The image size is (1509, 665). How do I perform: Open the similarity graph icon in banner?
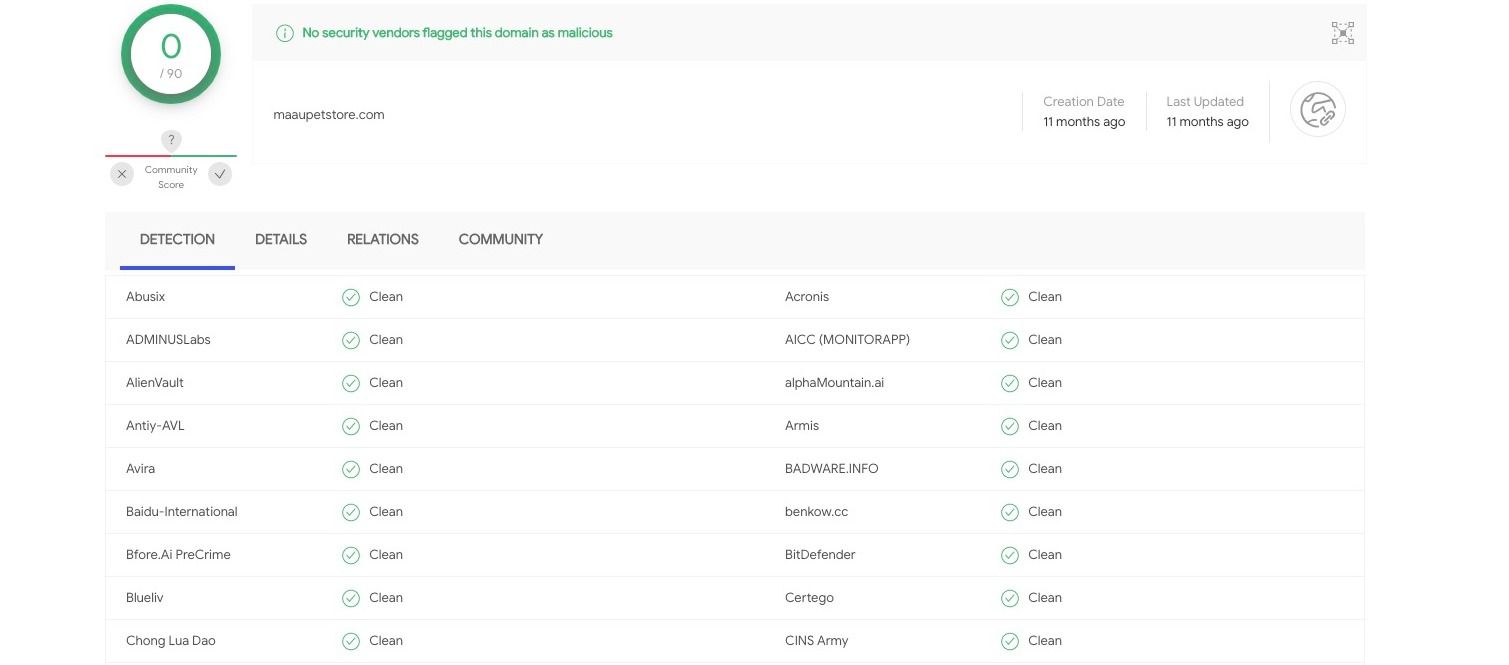tap(1343, 33)
